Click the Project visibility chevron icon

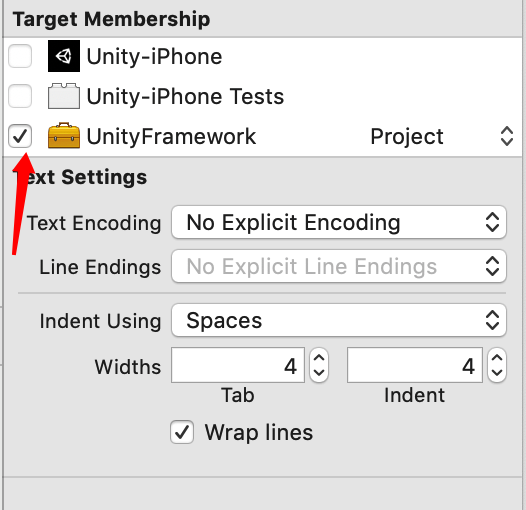tap(507, 136)
